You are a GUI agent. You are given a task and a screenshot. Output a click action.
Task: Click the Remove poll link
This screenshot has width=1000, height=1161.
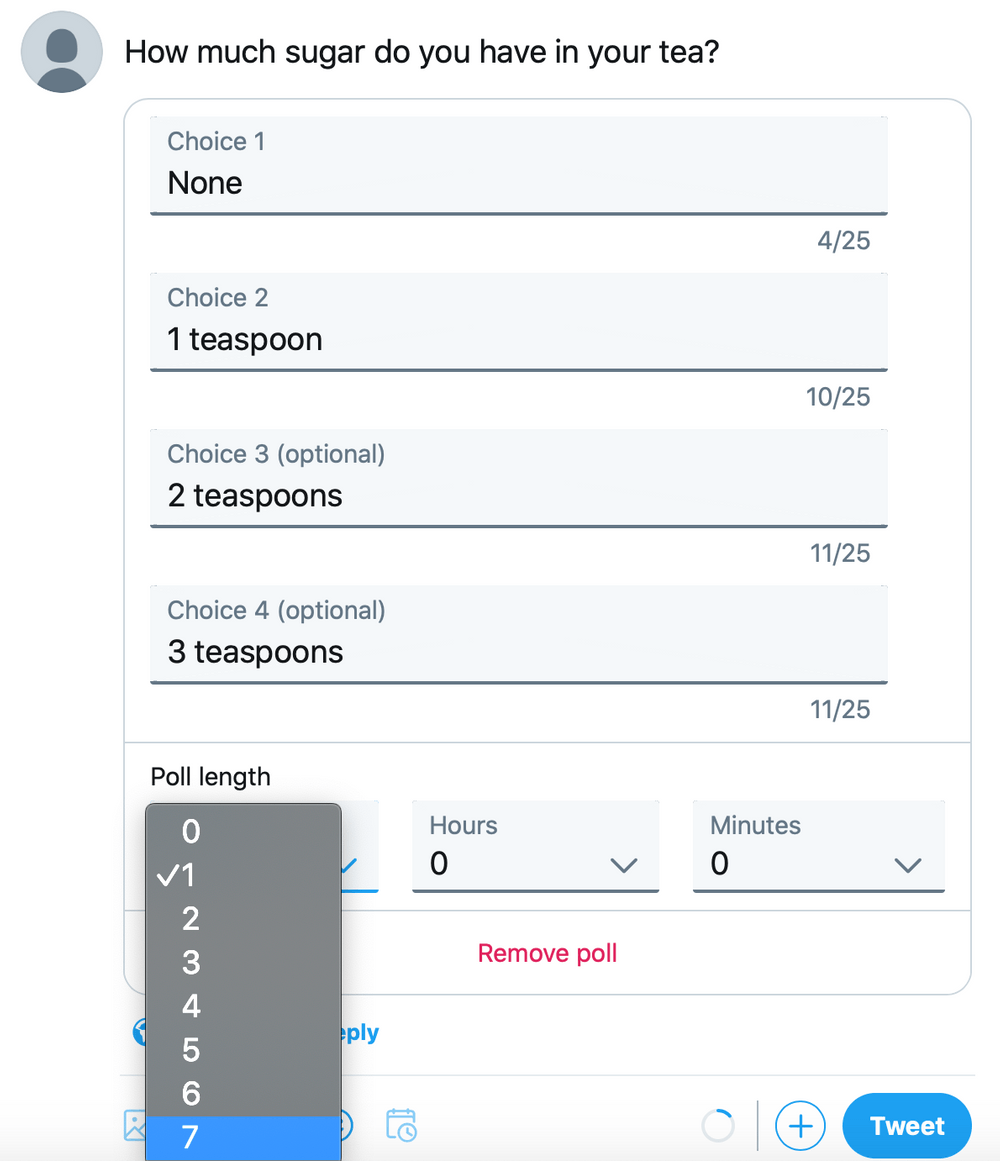pyautogui.click(x=547, y=952)
